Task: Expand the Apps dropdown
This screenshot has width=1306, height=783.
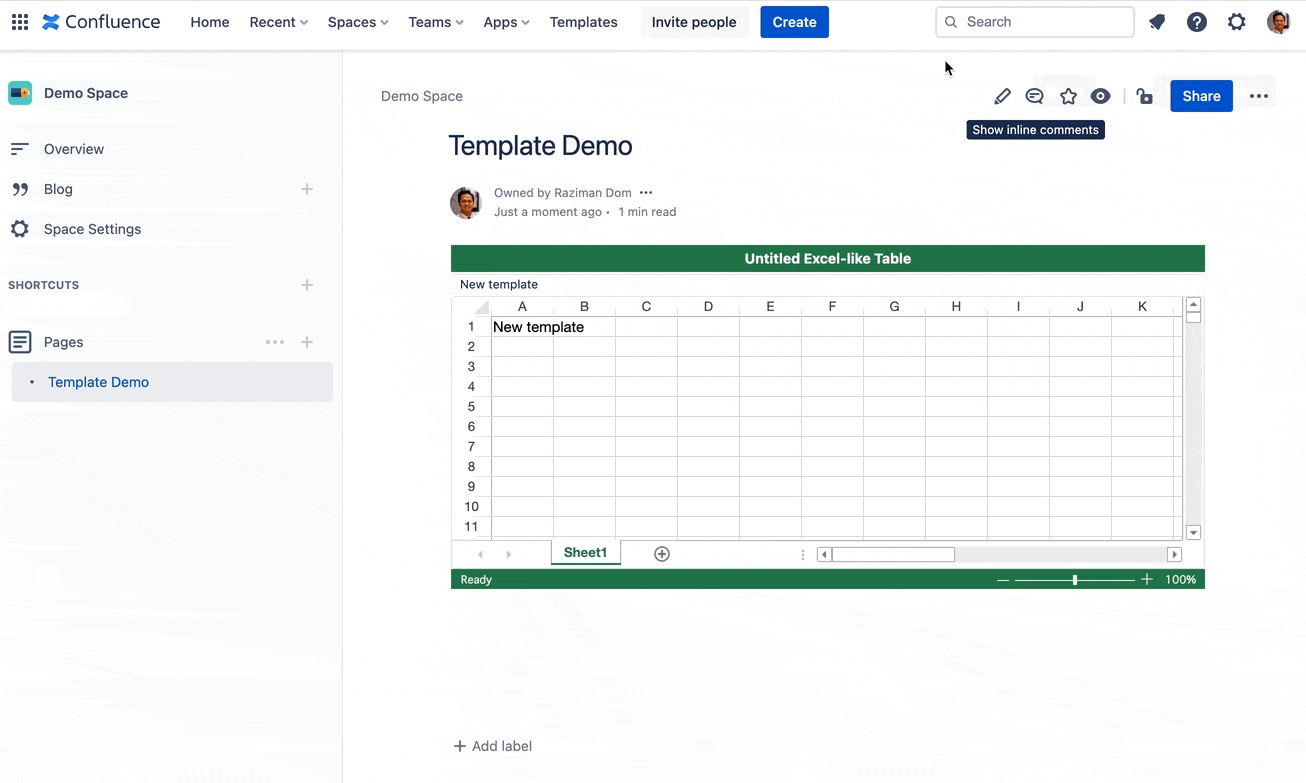Action: (506, 21)
